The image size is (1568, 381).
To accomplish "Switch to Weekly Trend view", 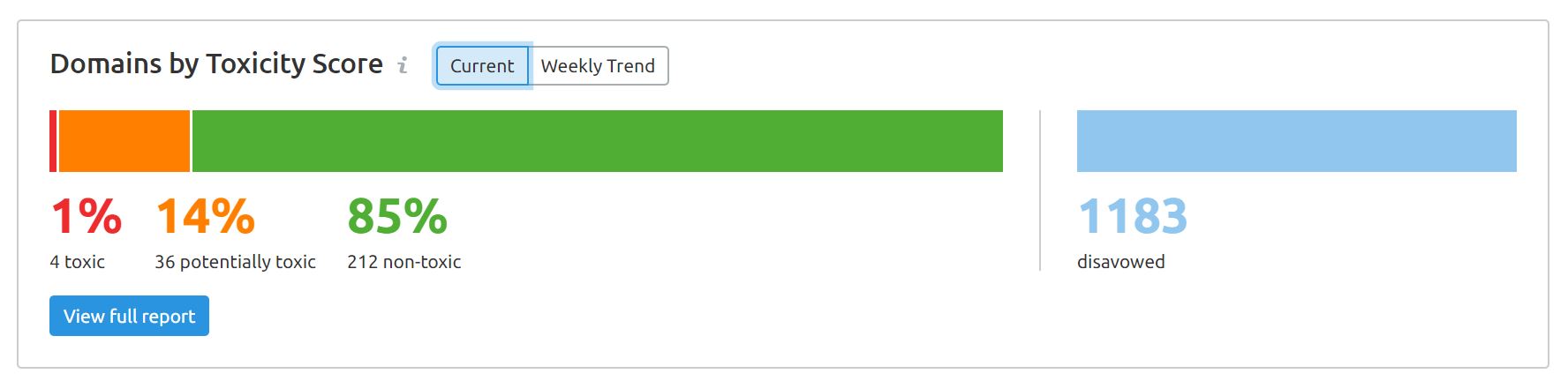I will click(598, 66).
